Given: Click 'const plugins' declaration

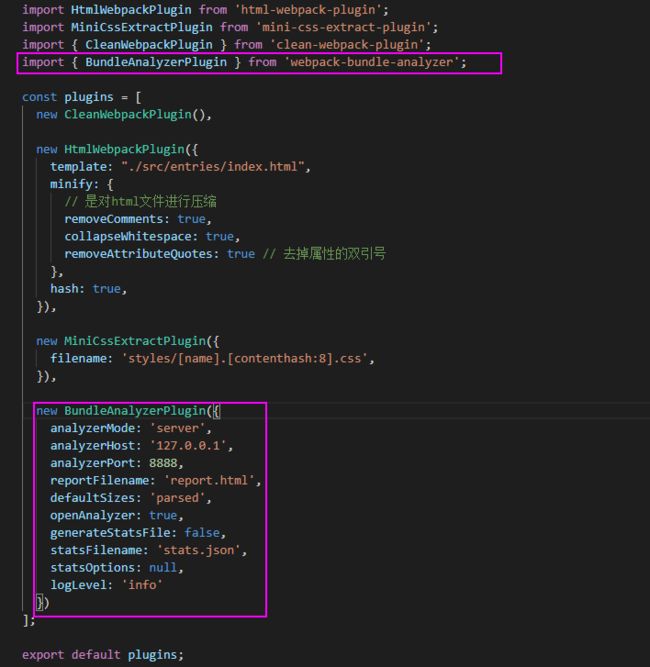Looking at the screenshot, I should click(x=68, y=97).
